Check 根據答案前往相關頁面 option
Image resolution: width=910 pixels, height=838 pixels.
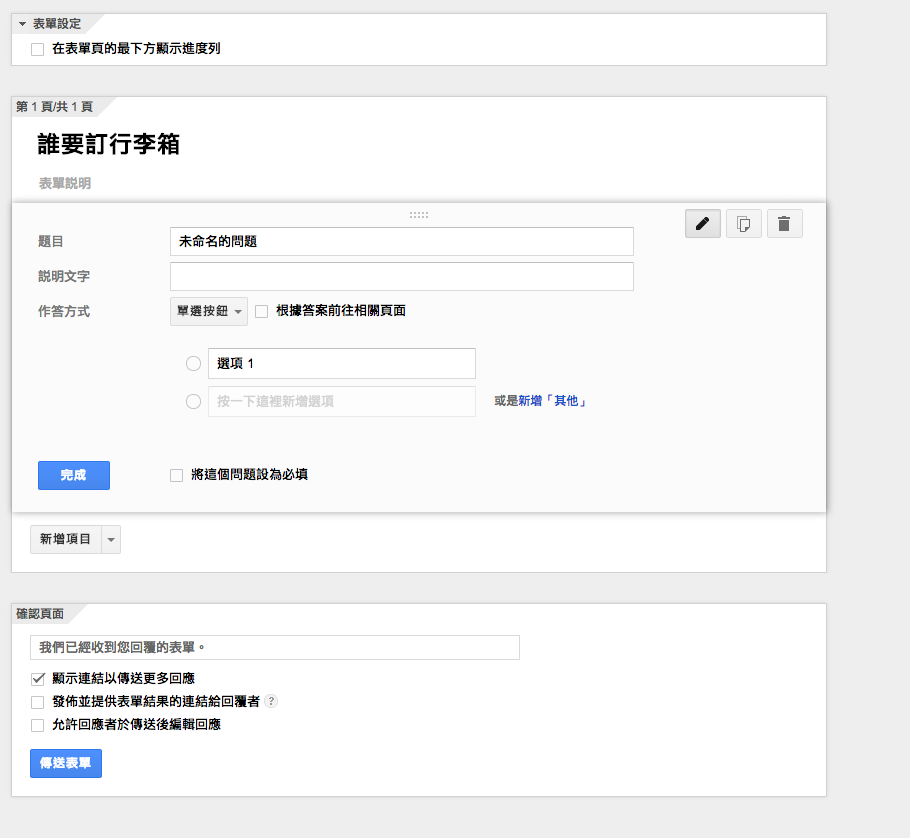click(262, 312)
